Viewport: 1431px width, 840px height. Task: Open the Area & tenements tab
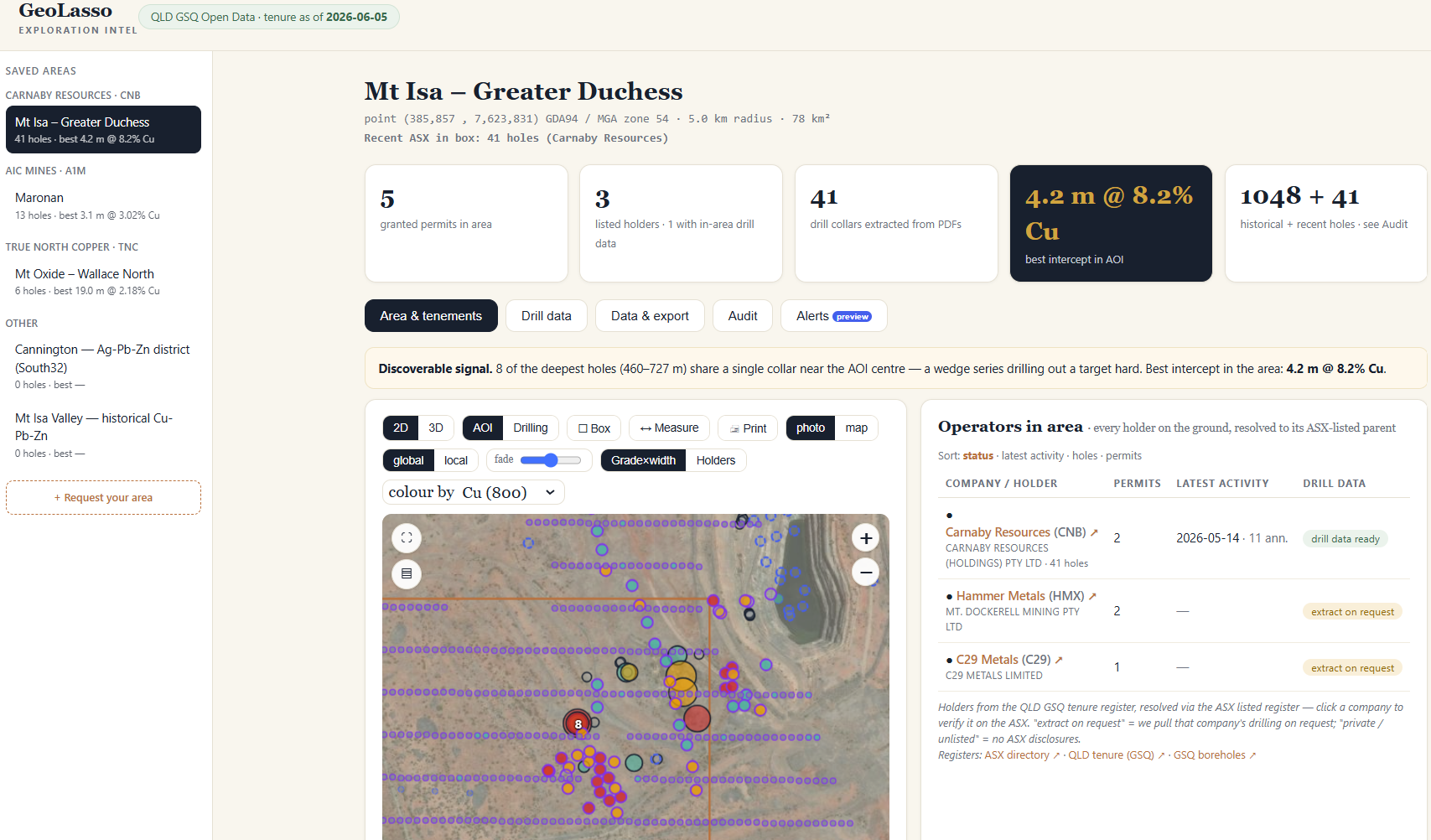pos(431,316)
